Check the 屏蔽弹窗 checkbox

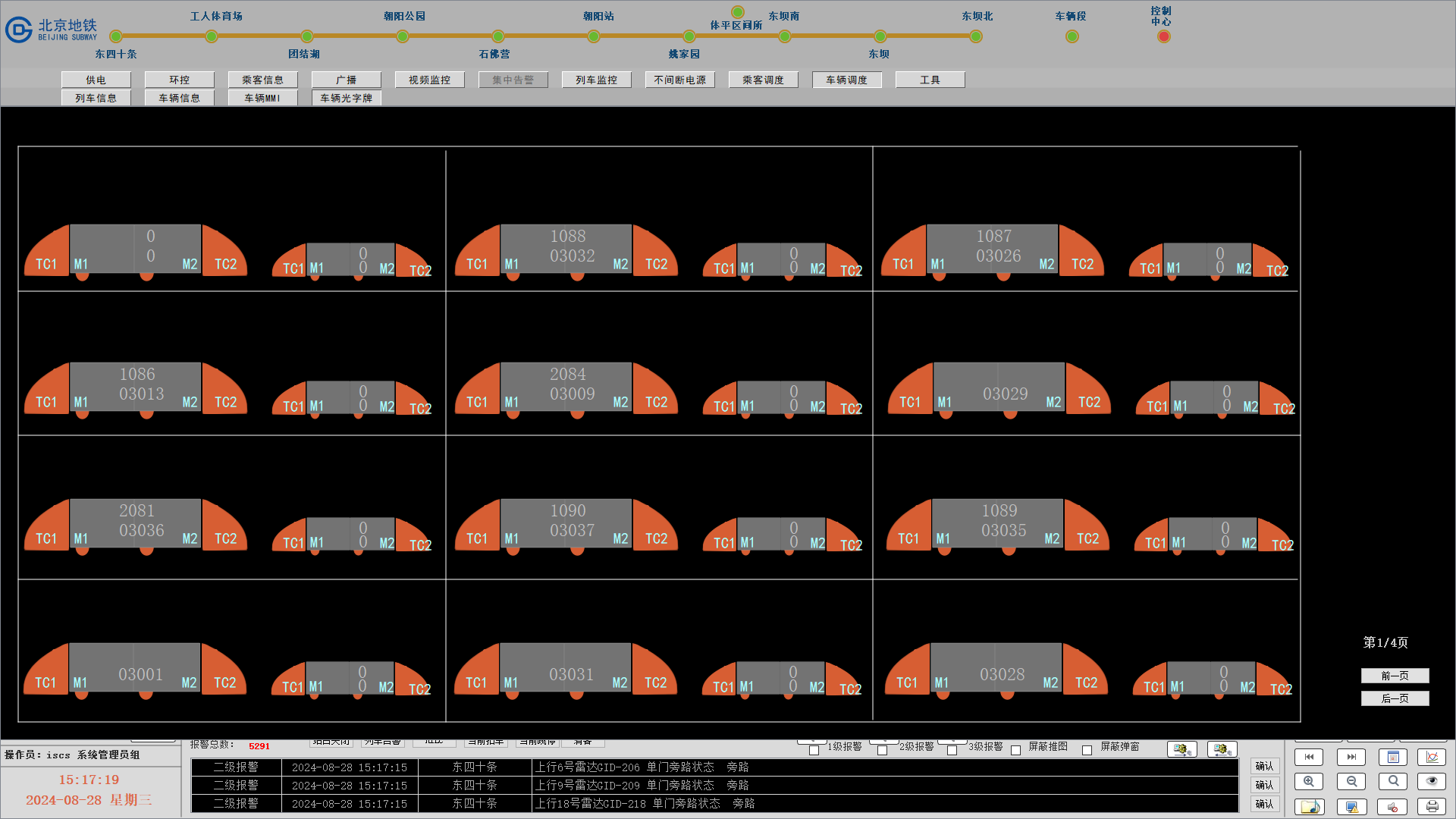[x=1087, y=750]
